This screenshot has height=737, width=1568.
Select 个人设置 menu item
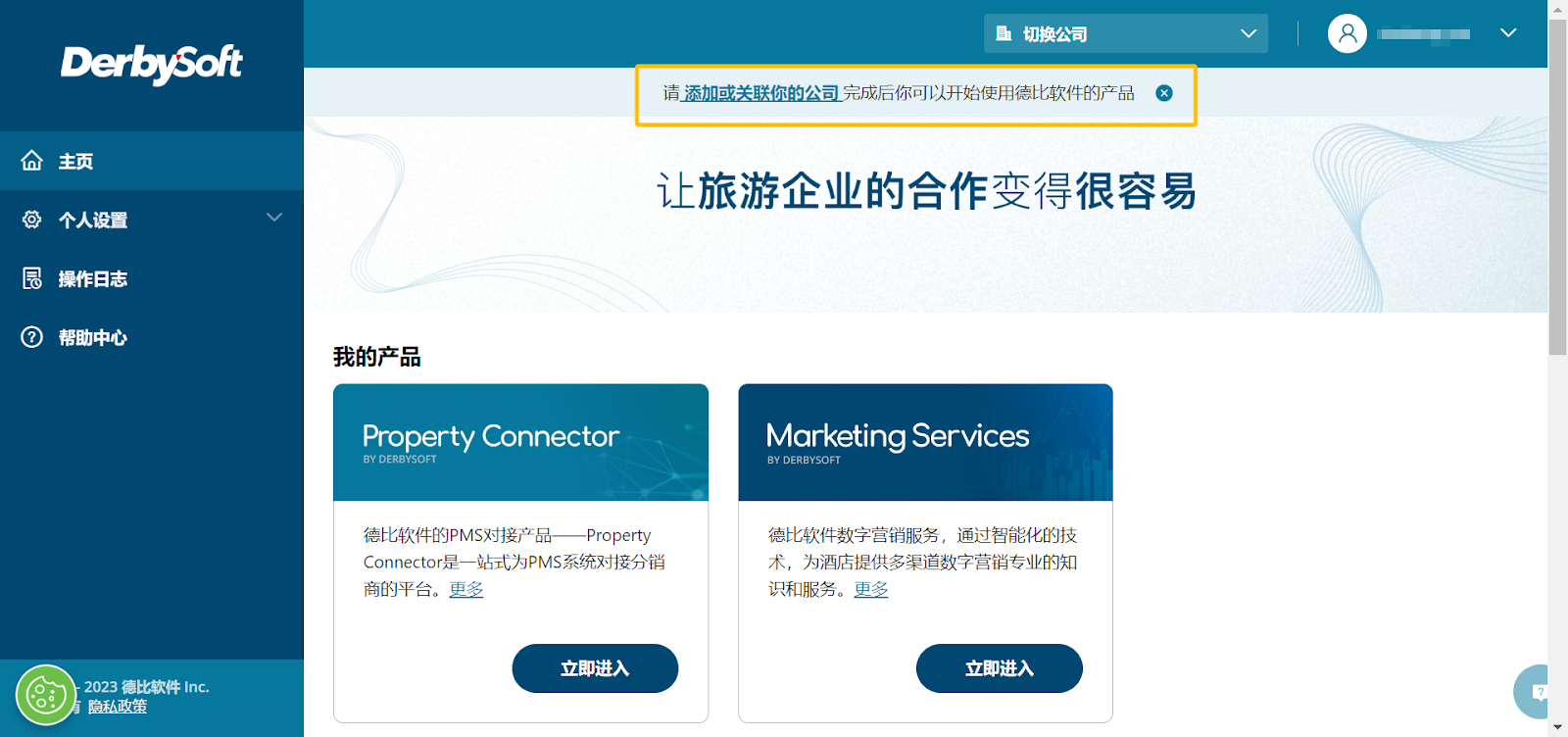click(152, 220)
